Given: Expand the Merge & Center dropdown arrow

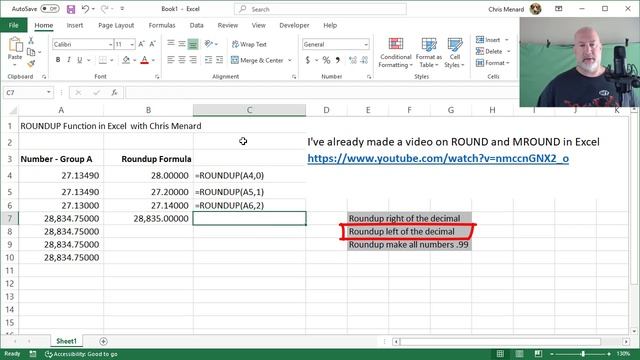Looking at the screenshot, I should click(290, 60).
